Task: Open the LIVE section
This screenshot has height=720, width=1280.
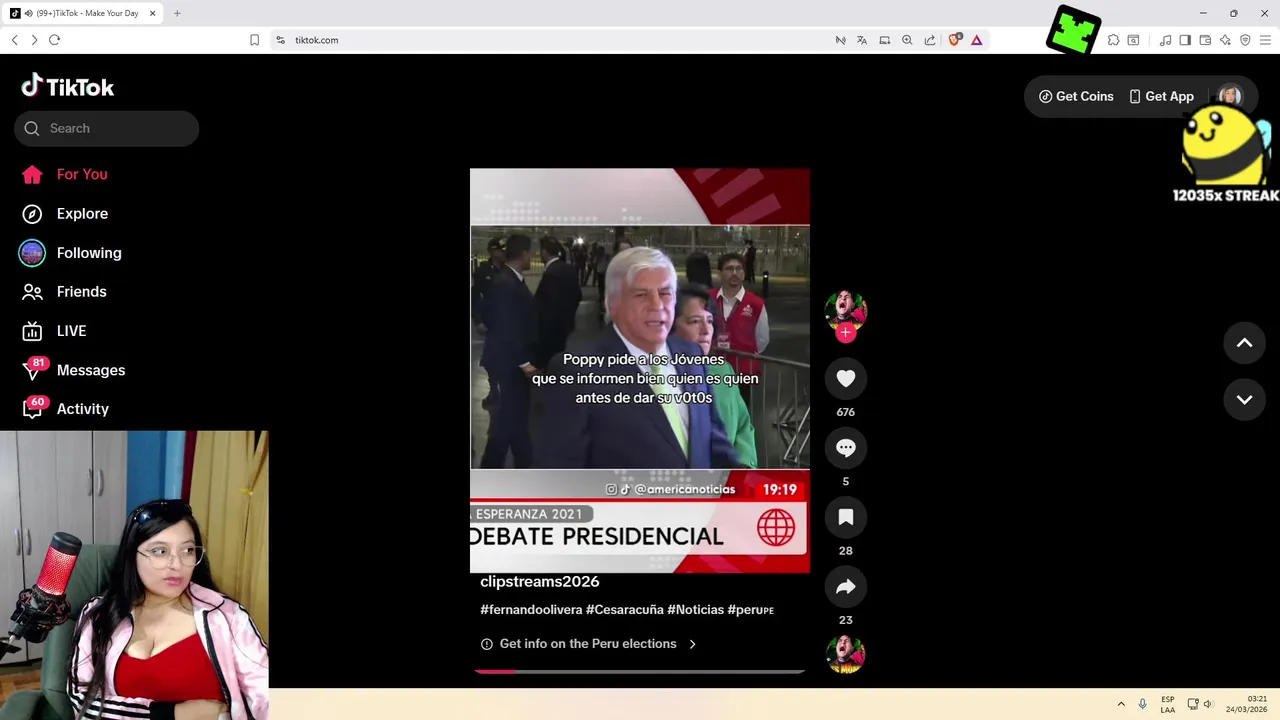Action: point(54,331)
